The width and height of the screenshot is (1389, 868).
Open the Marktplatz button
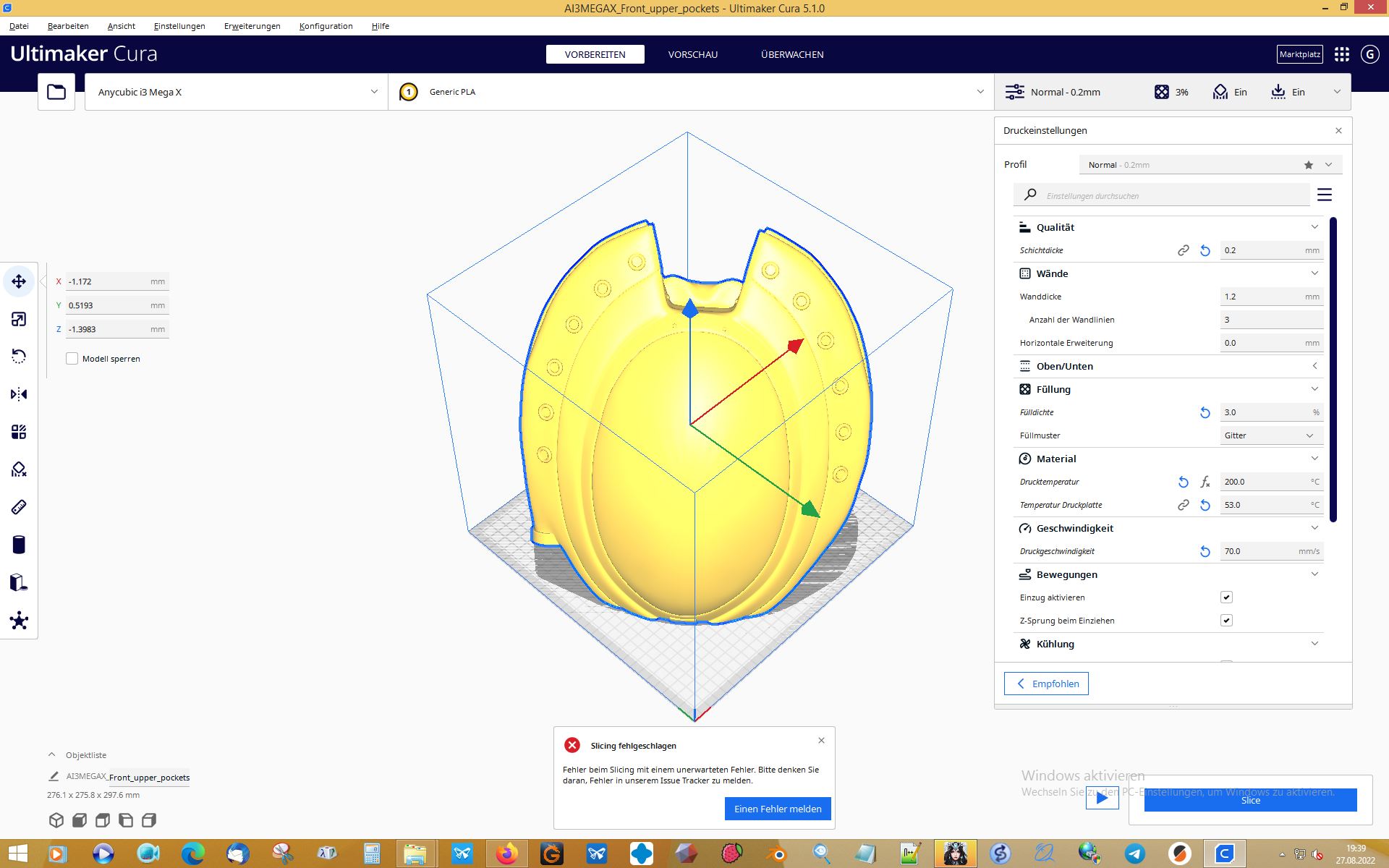coord(1300,54)
